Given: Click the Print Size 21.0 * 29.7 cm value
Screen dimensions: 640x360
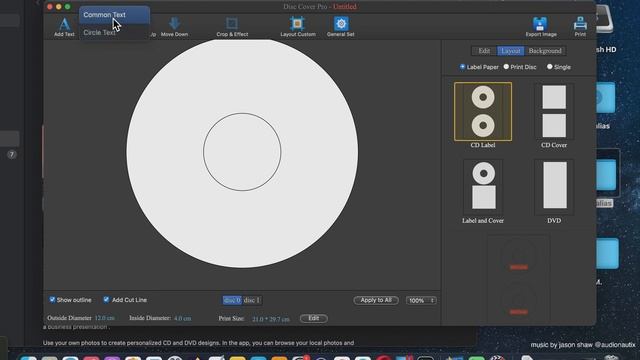Looking at the screenshot, I should coord(271,319).
